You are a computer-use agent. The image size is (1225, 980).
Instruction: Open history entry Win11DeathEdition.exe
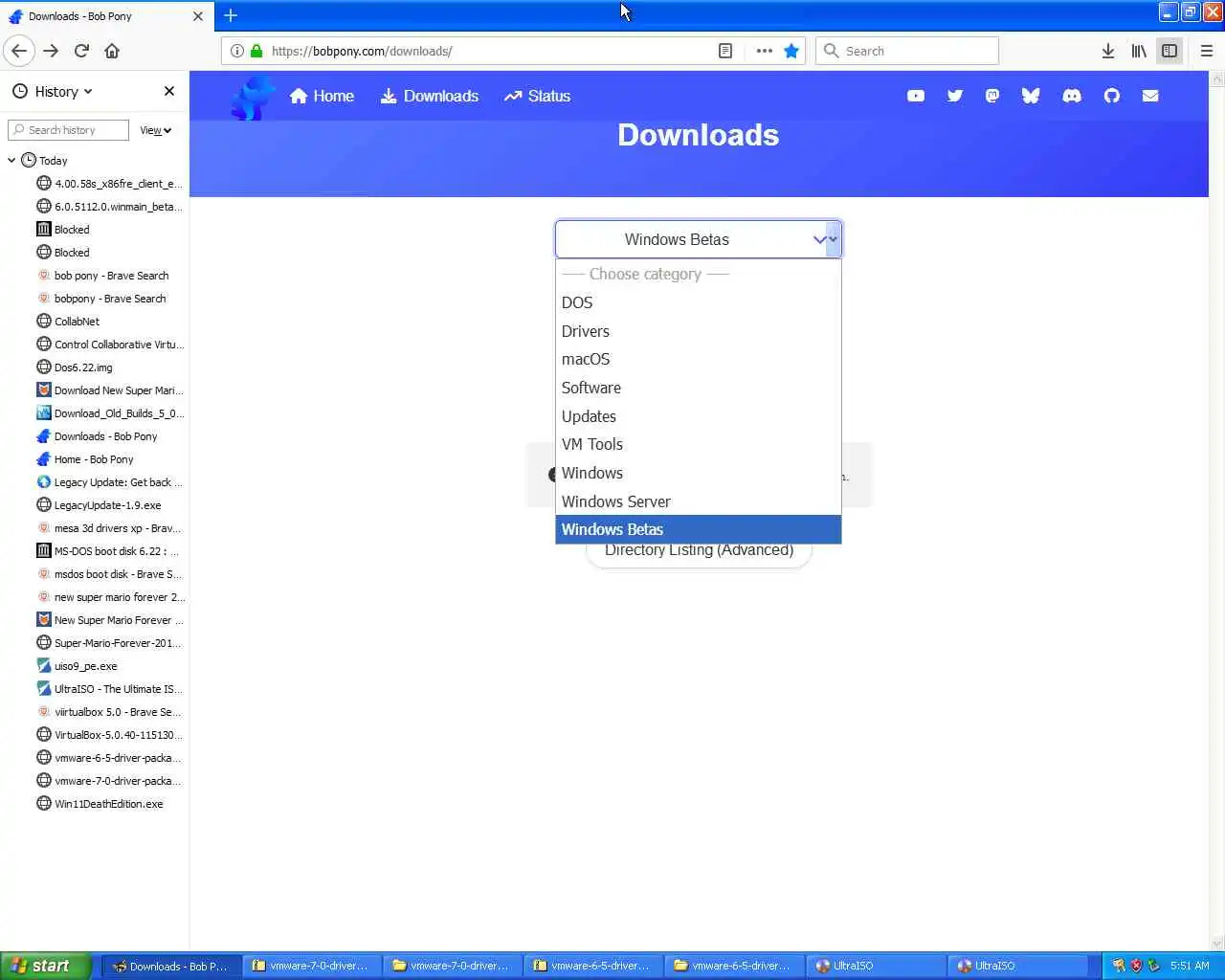pos(108,804)
